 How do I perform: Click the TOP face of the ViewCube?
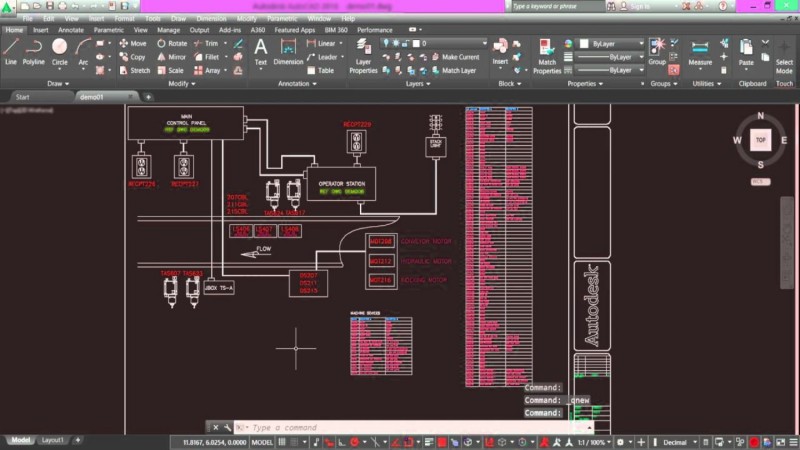[760, 140]
